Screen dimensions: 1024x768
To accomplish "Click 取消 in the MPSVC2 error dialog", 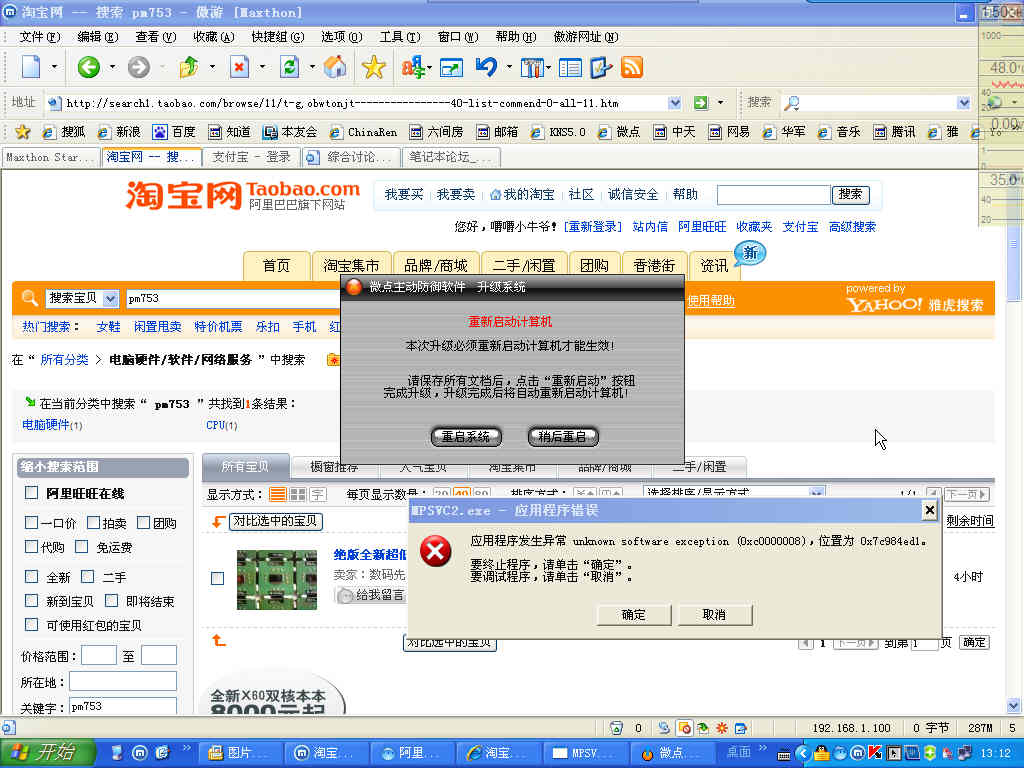I will point(714,615).
